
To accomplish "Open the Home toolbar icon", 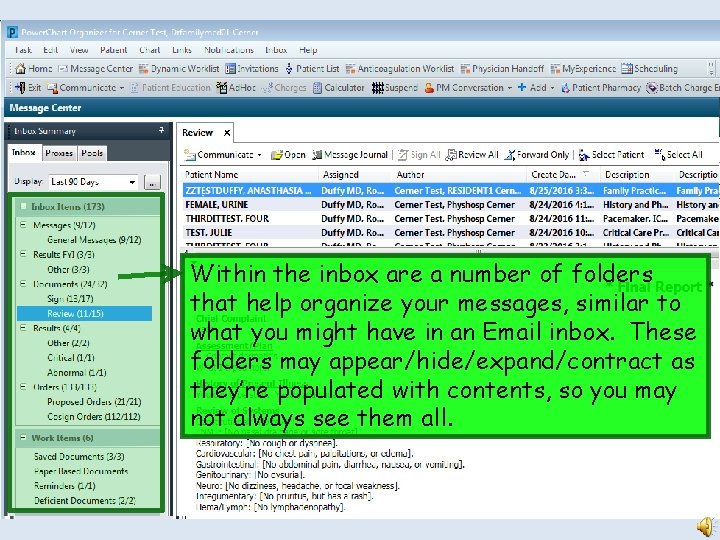I will pos(34,69).
